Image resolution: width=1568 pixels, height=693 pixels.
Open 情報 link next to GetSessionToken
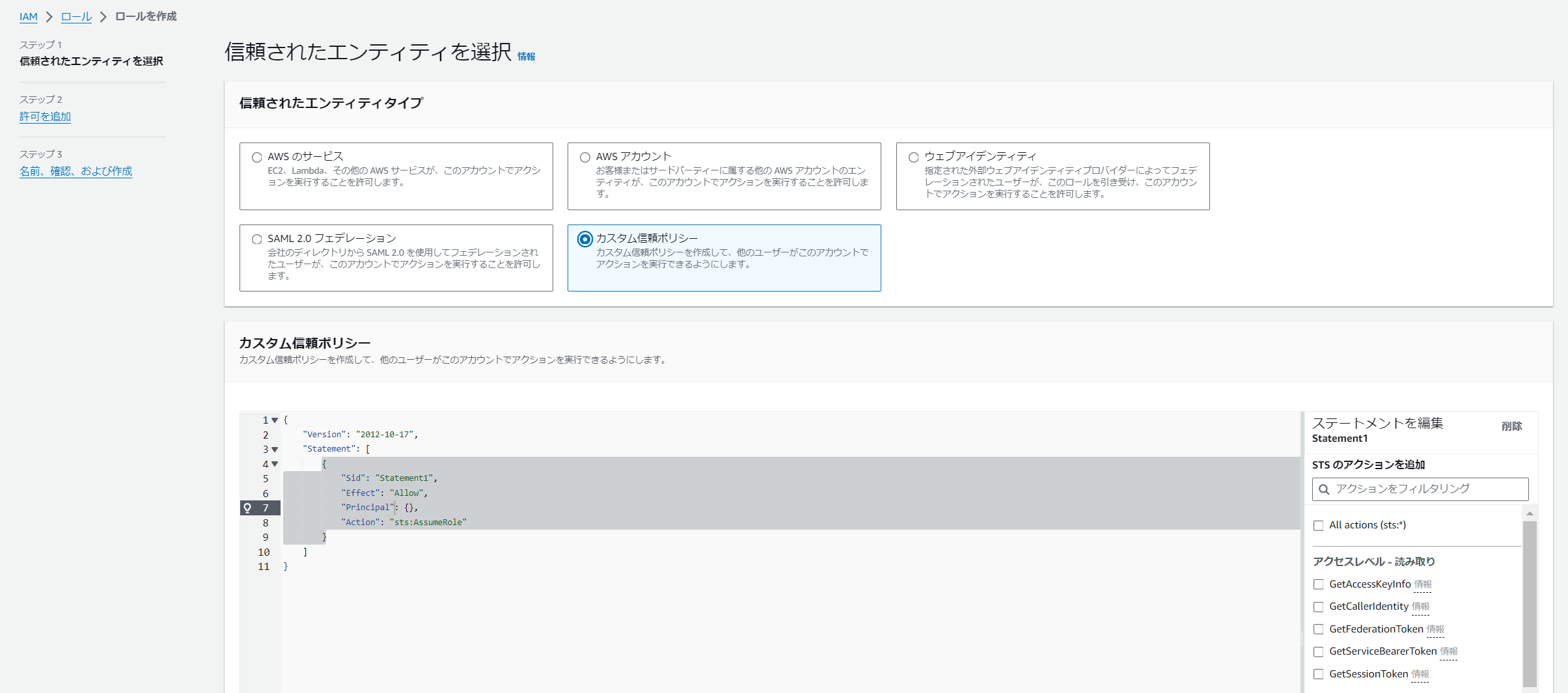pyautogui.click(x=1420, y=674)
